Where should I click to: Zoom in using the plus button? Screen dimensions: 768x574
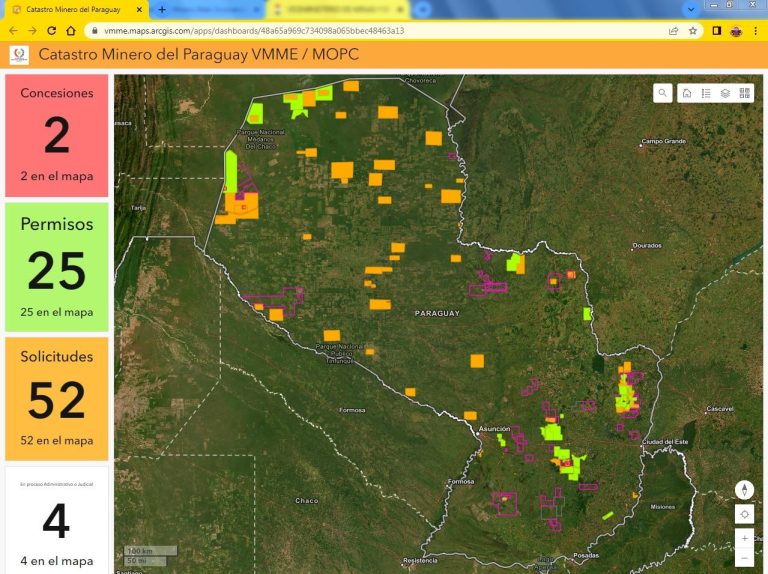click(744, 538)
